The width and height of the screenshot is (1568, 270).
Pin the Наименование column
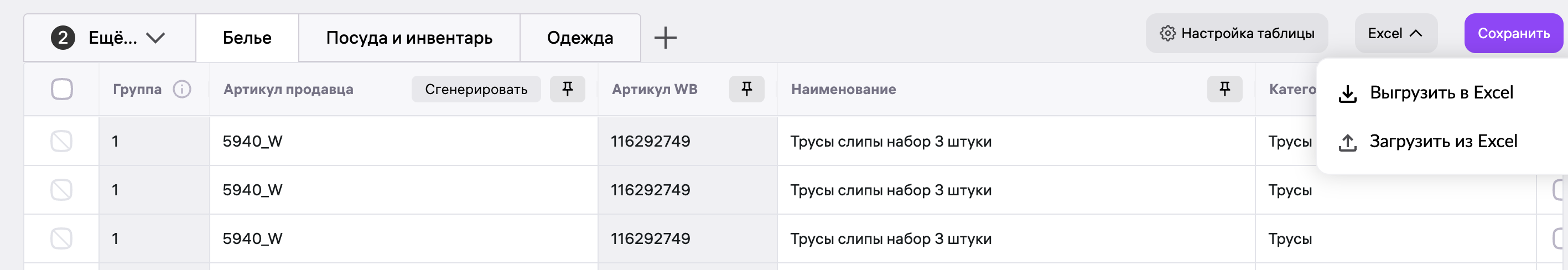point(1225,90)
